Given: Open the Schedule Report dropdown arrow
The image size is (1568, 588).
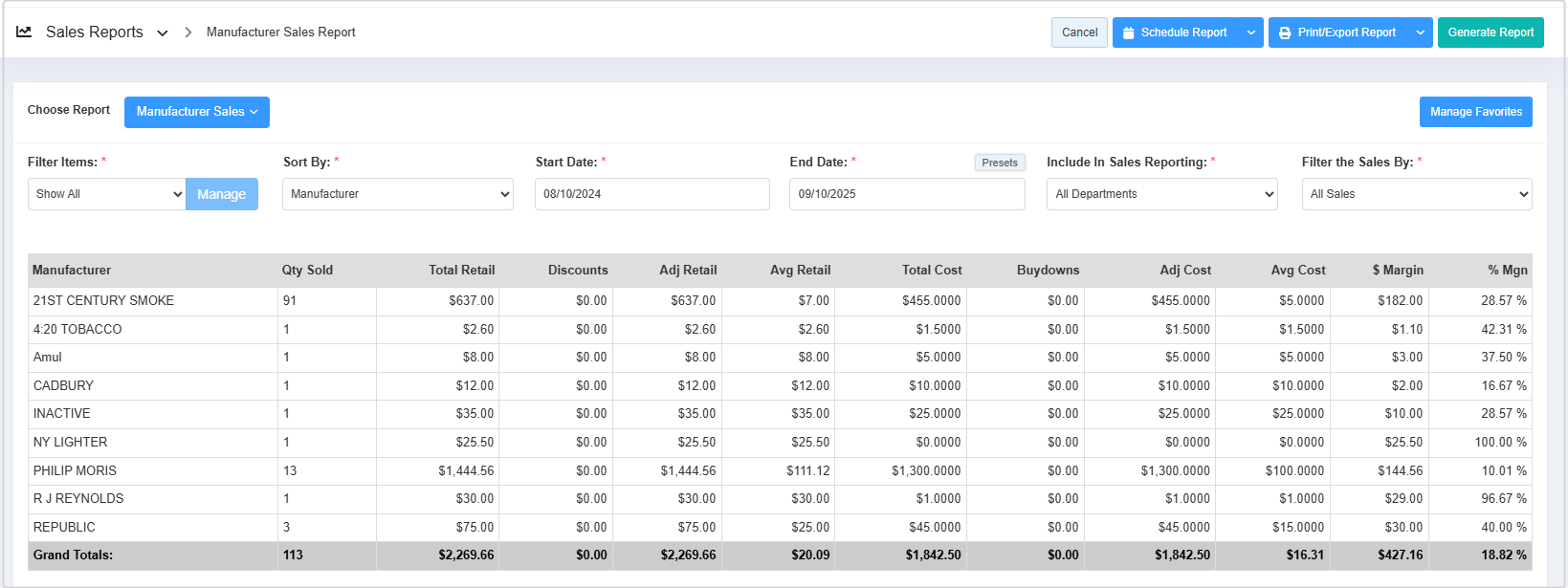Looking at the screenshot, I should coord(1251,33).
